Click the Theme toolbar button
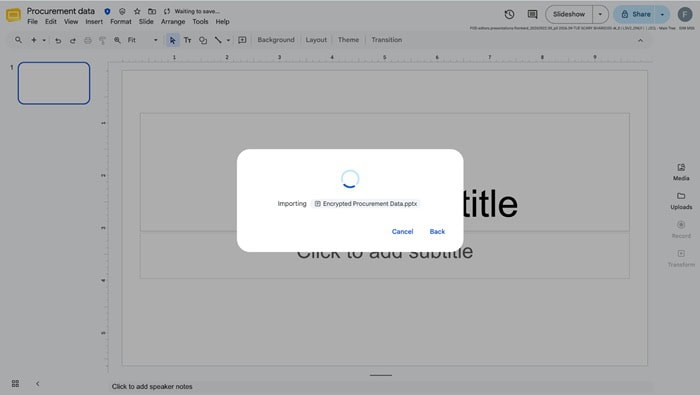This screenshot has width=700, height=395. click(x=348, y=40)
